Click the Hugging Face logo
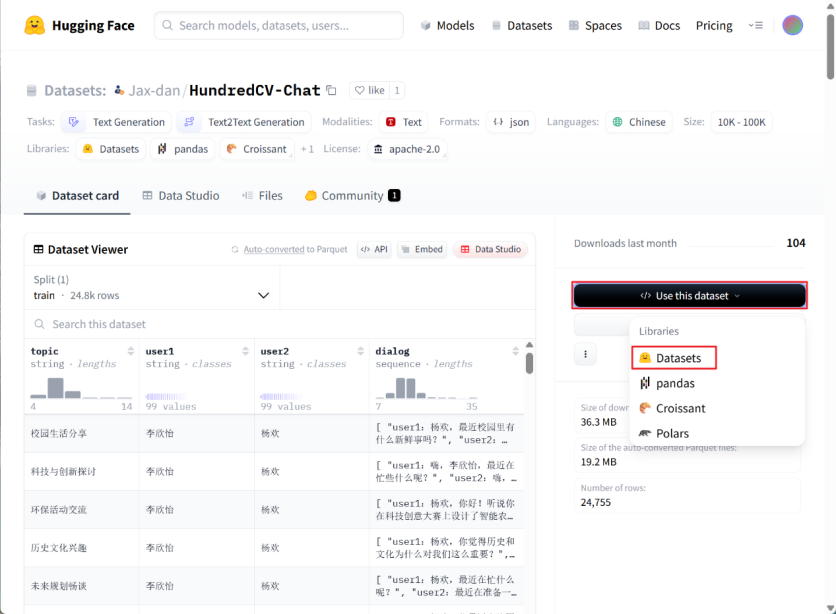Screen dimensions: 836x614 pos(79,26)
